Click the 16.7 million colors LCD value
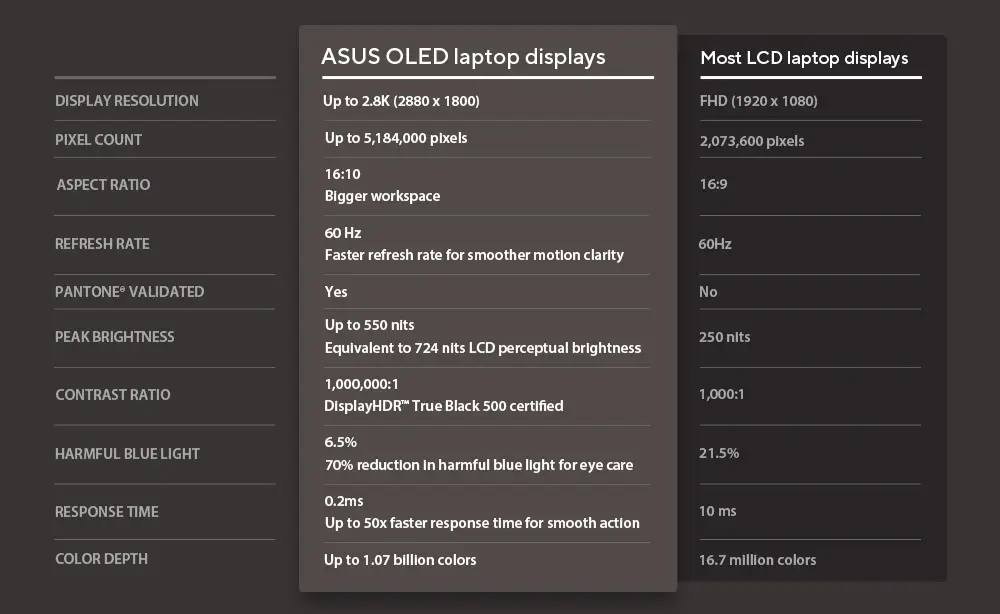 coord(757,560)
